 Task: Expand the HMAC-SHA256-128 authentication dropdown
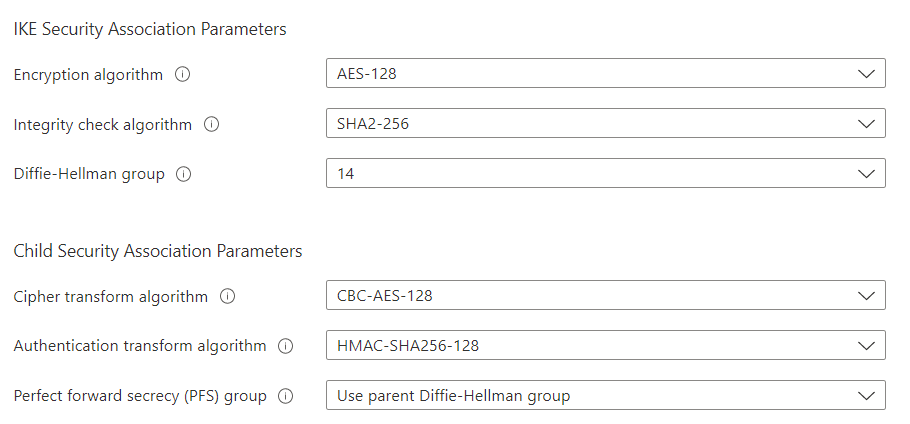[605, 346]
